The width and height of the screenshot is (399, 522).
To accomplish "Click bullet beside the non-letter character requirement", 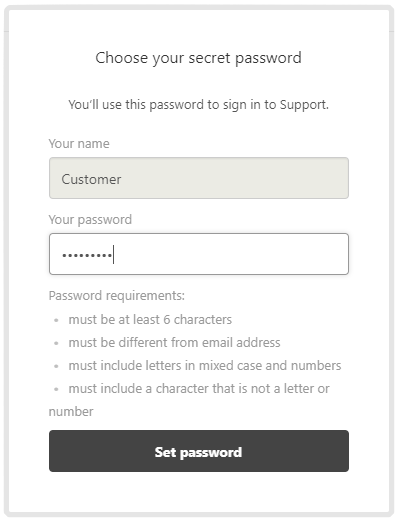I will 56,389.
